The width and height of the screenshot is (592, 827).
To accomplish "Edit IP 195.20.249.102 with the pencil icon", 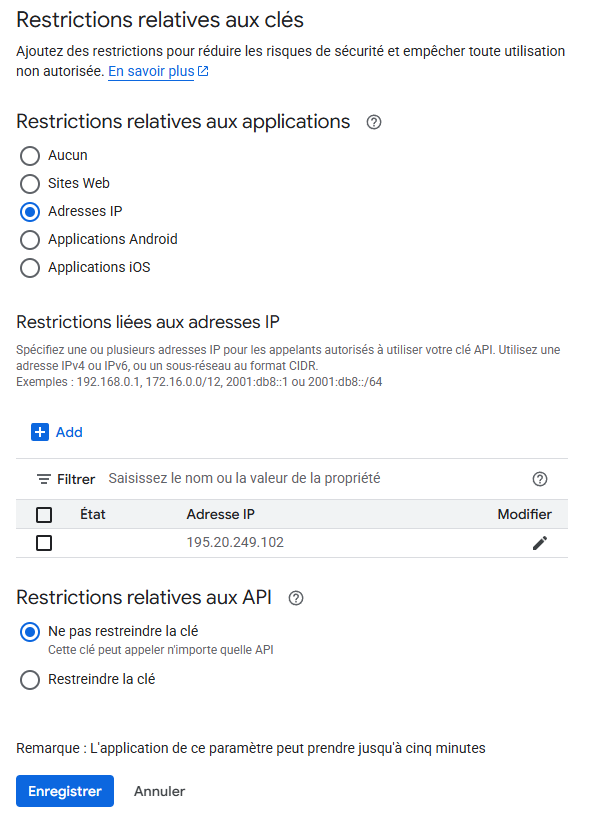I will pyautogui.click(x=540, y=543).
